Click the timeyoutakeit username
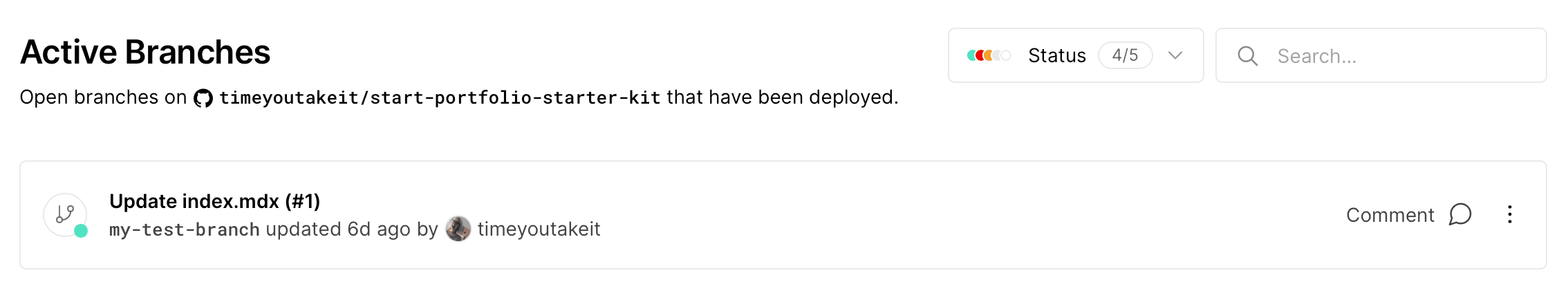Screen dimensions: 1568x293 pos(539,229)
